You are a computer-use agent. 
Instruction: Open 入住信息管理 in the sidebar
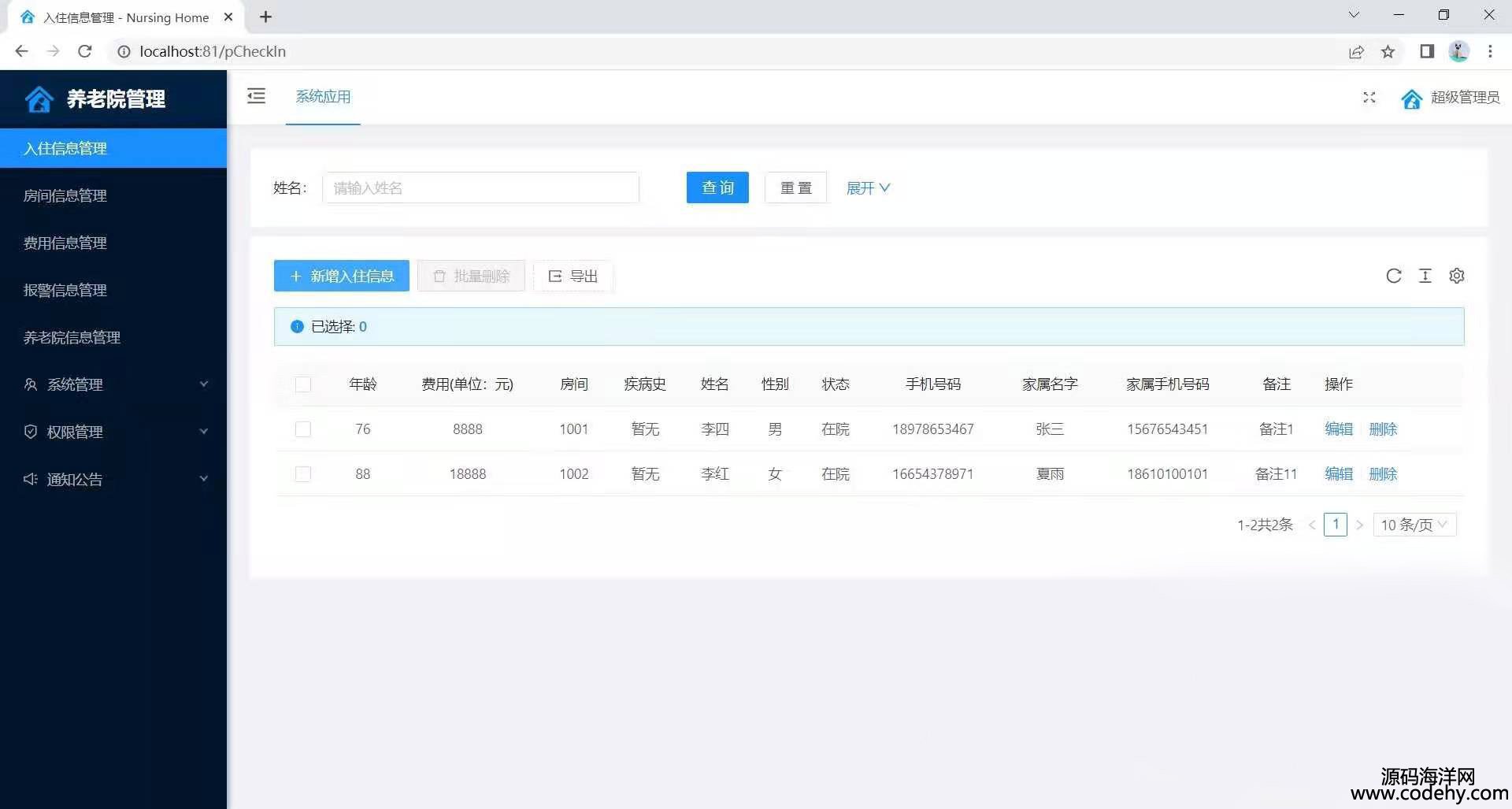coord(113,148)
